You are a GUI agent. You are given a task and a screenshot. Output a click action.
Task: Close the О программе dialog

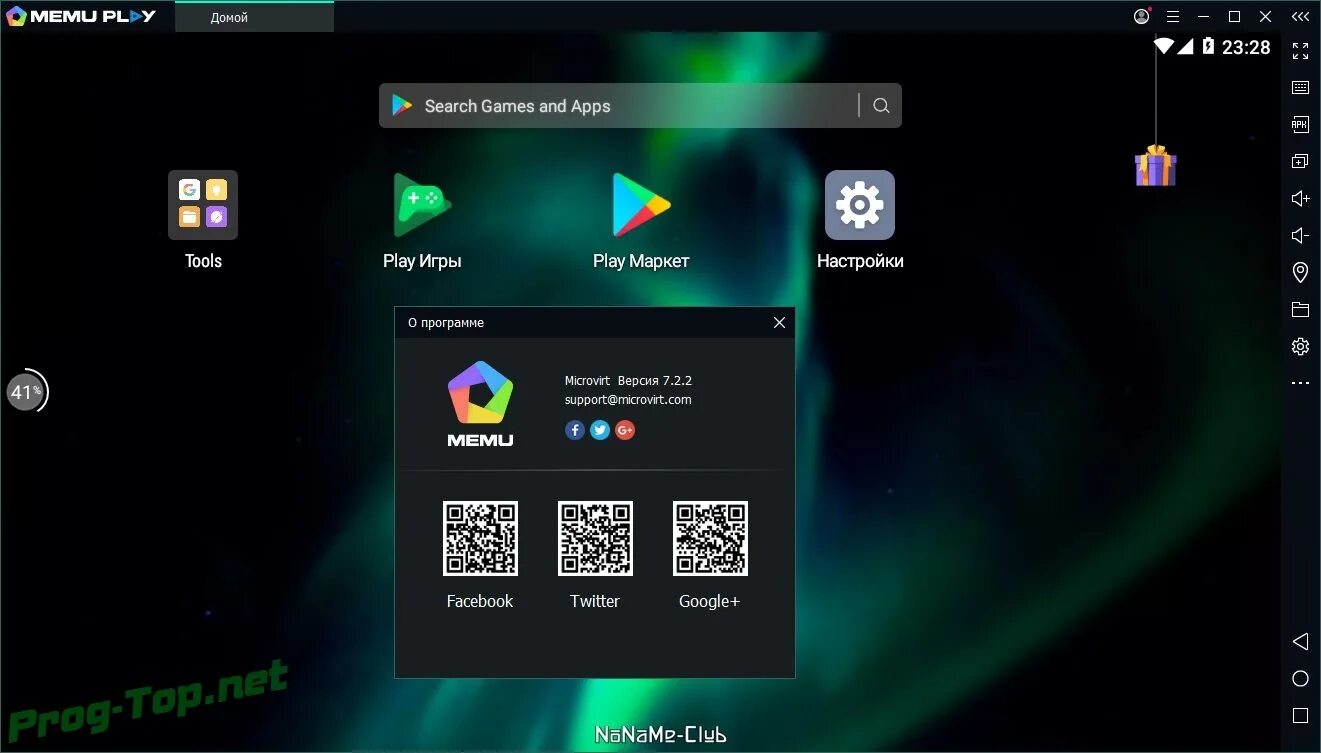coord(779,322)
